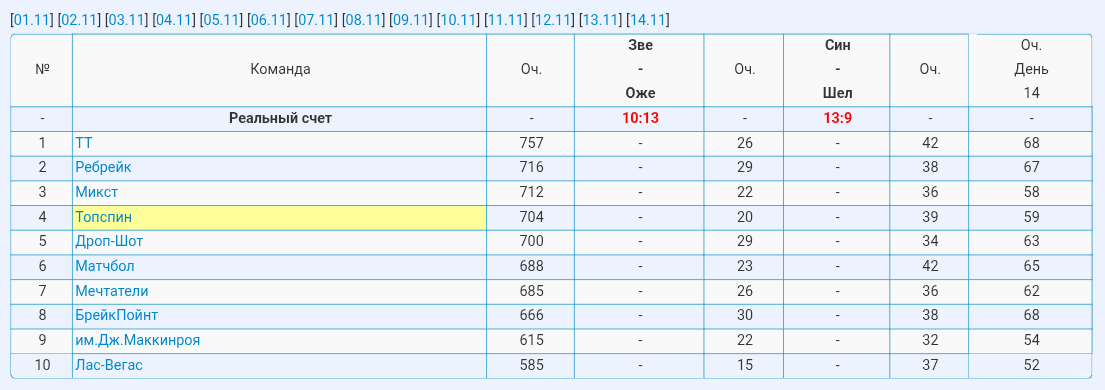Open the Ребрейк team link
Screen dimensions: 1105x390
point(103,168)
